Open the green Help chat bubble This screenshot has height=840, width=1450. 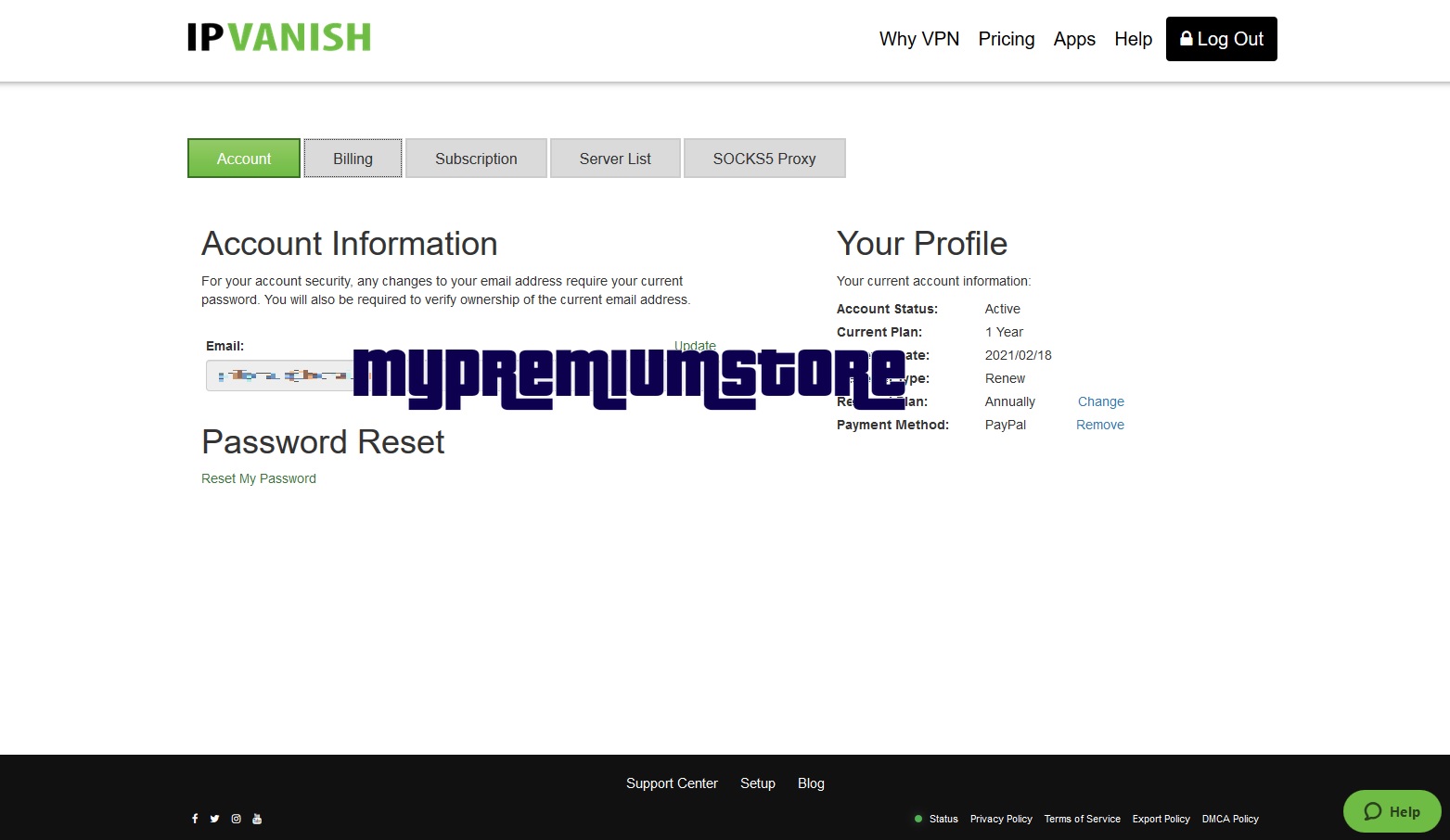1392,811
